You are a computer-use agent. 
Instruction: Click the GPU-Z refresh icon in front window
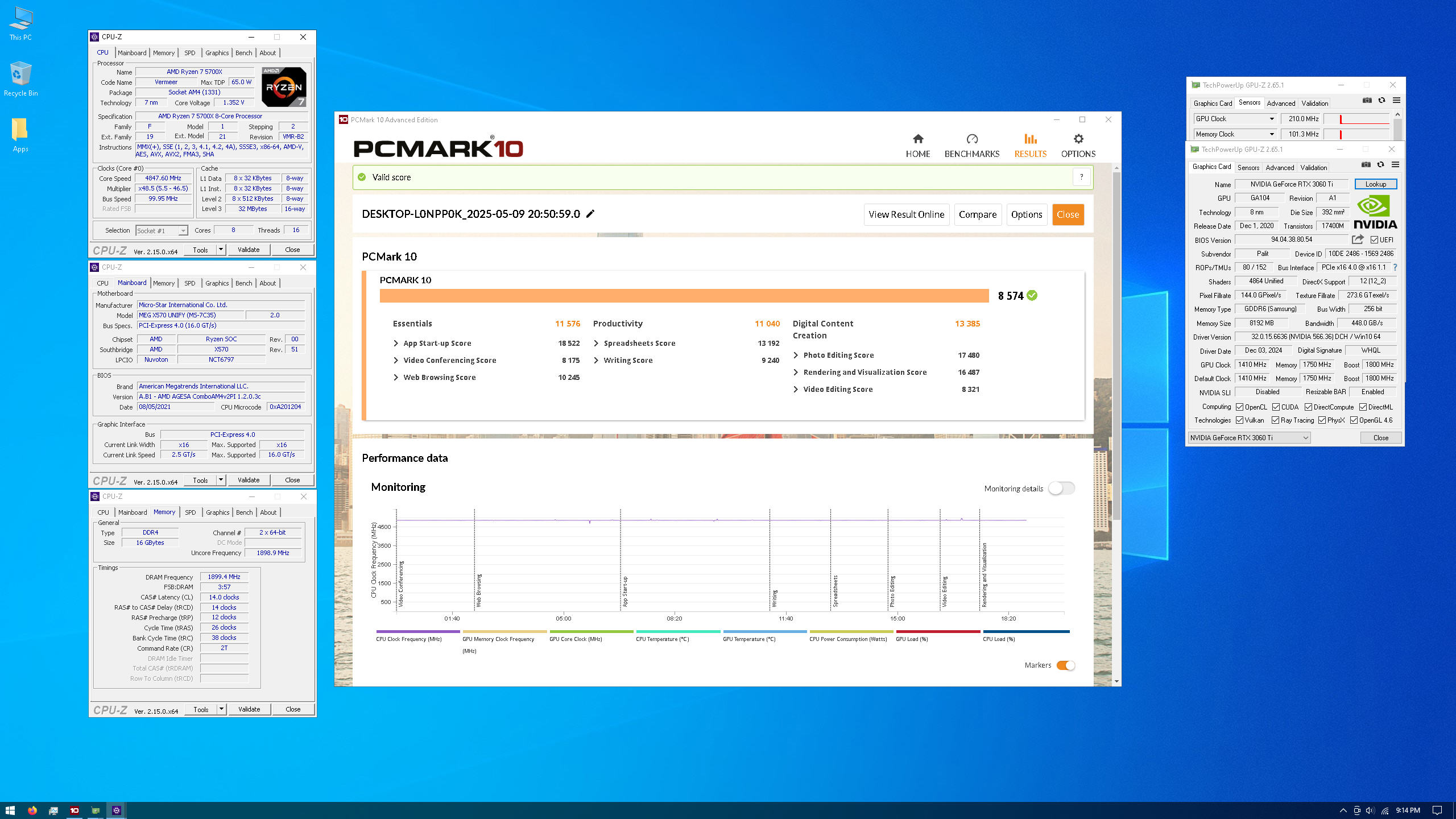click(x=1380, y=165)
